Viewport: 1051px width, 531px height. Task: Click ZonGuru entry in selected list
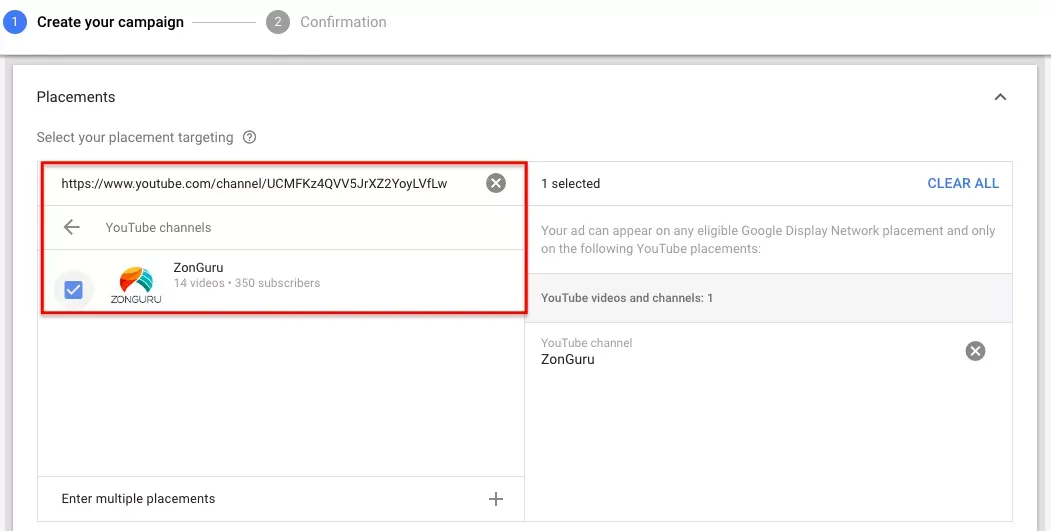click(x=568, y=359)
